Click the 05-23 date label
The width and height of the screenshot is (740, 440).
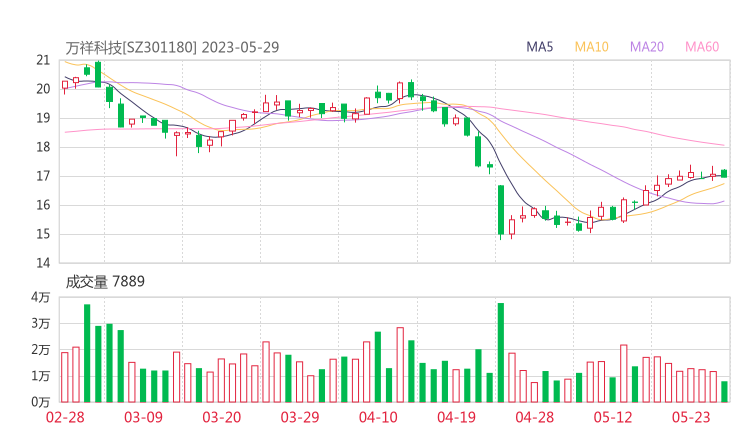coord(691,417)
